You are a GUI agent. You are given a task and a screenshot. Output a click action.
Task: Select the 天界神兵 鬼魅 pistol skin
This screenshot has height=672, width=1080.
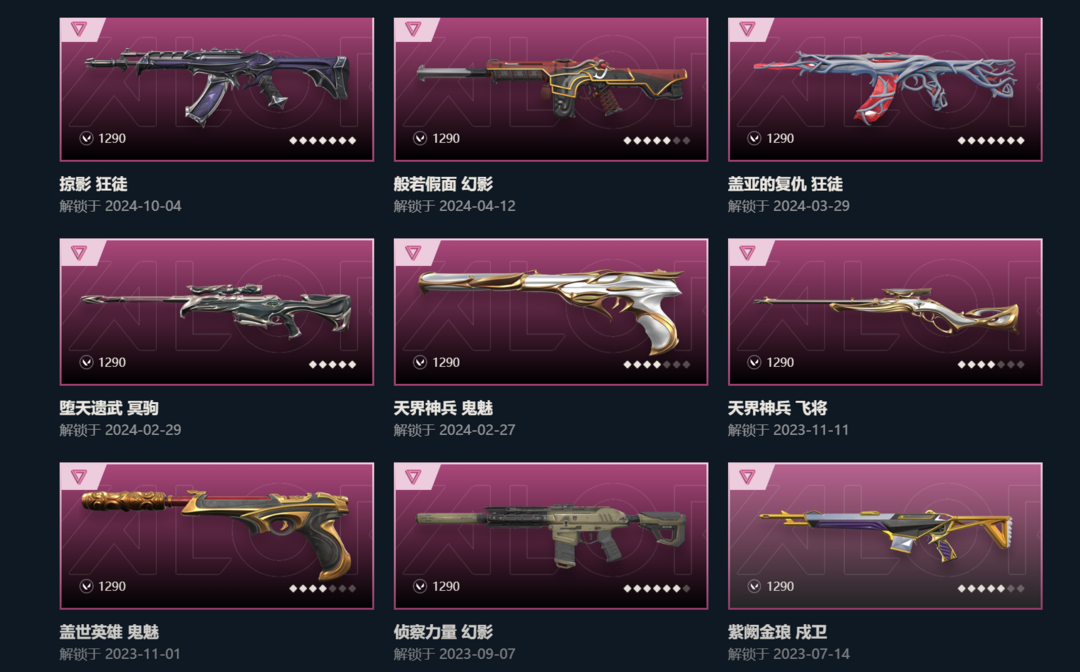point(551,310)
